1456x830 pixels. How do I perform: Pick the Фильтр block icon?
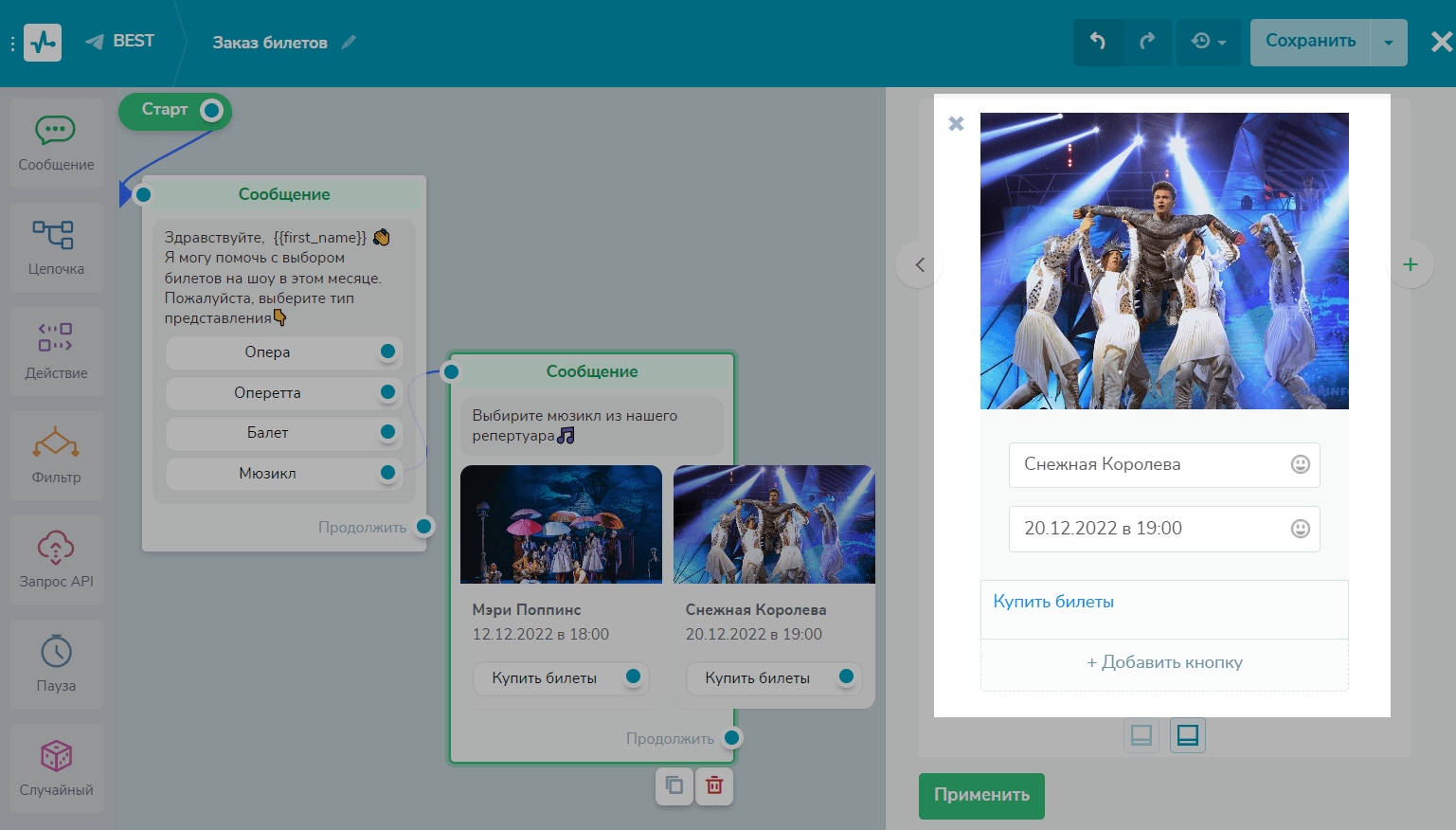coord(56,456)
